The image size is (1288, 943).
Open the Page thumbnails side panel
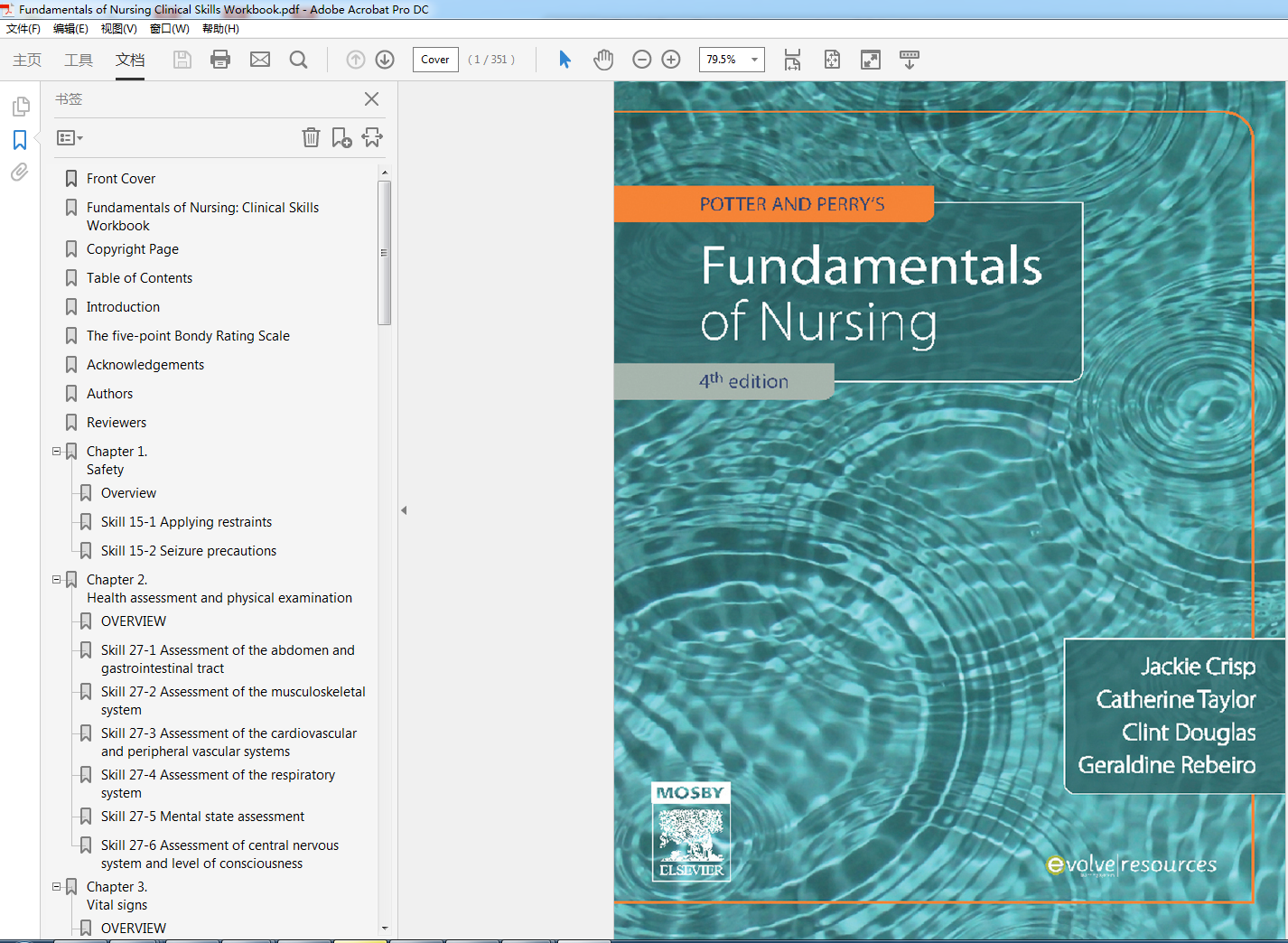pos(20,107)
